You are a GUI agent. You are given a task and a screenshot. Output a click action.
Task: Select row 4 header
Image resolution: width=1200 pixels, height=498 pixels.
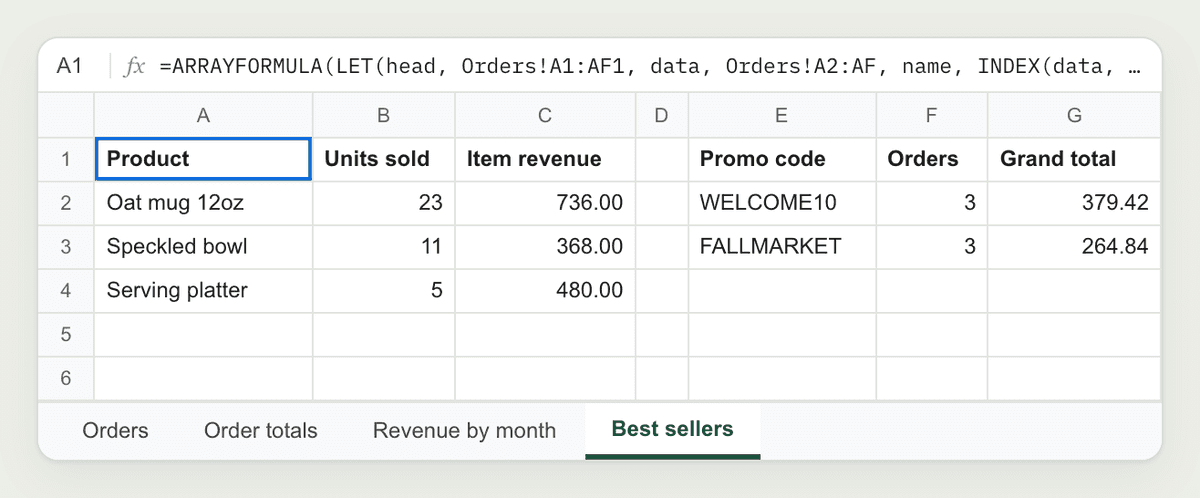(66, 291)
